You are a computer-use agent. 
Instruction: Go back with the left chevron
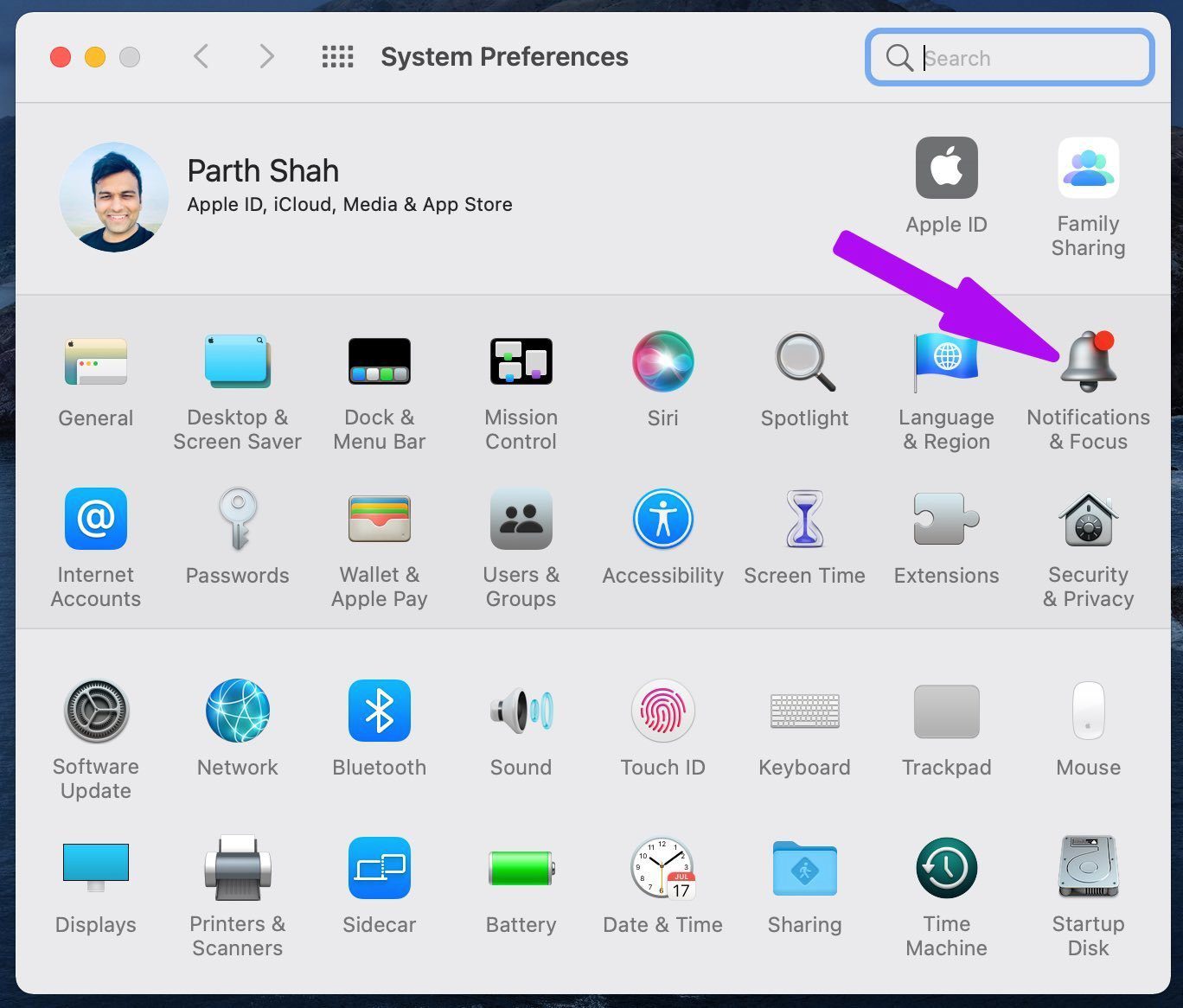pyautogui.click(x=201, y=57)
